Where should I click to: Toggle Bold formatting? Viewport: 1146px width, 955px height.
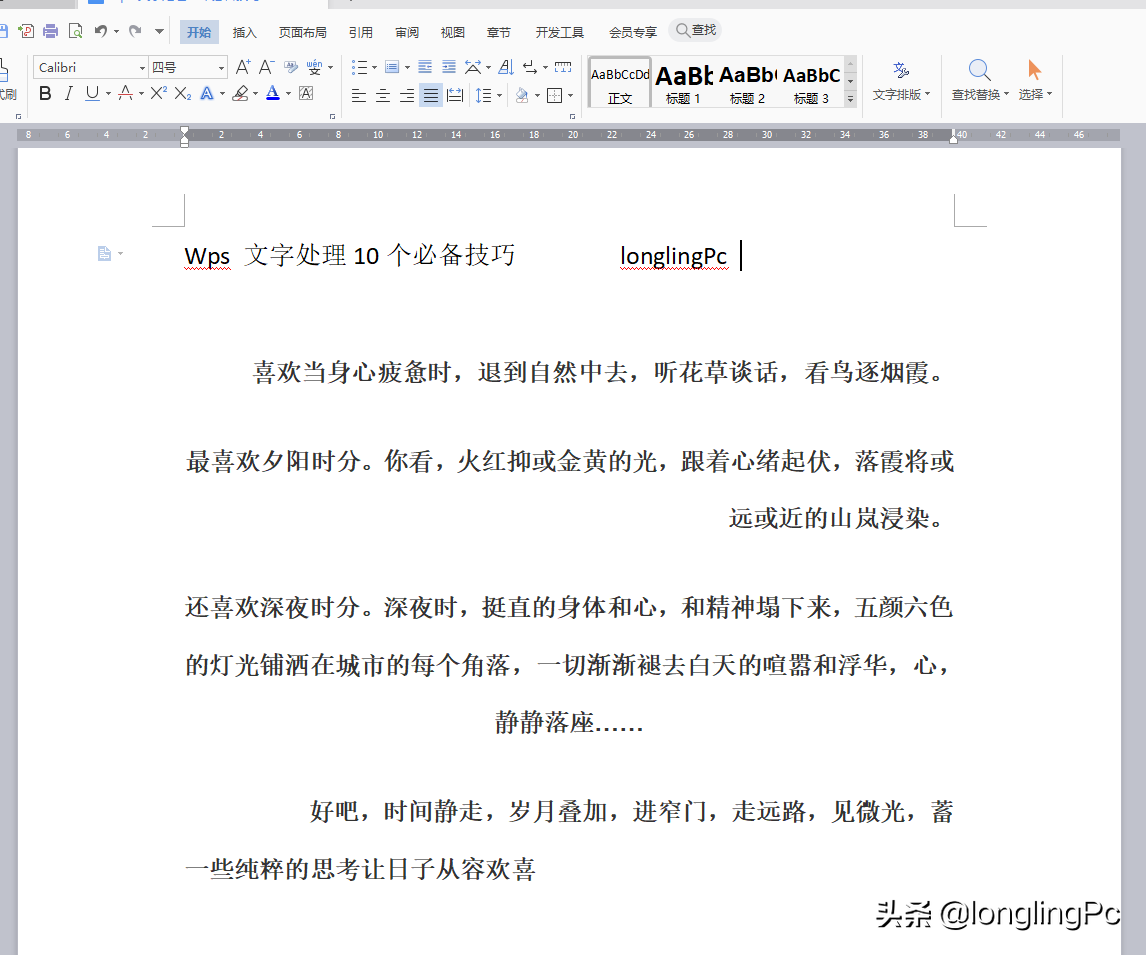[x=45, y=94]
